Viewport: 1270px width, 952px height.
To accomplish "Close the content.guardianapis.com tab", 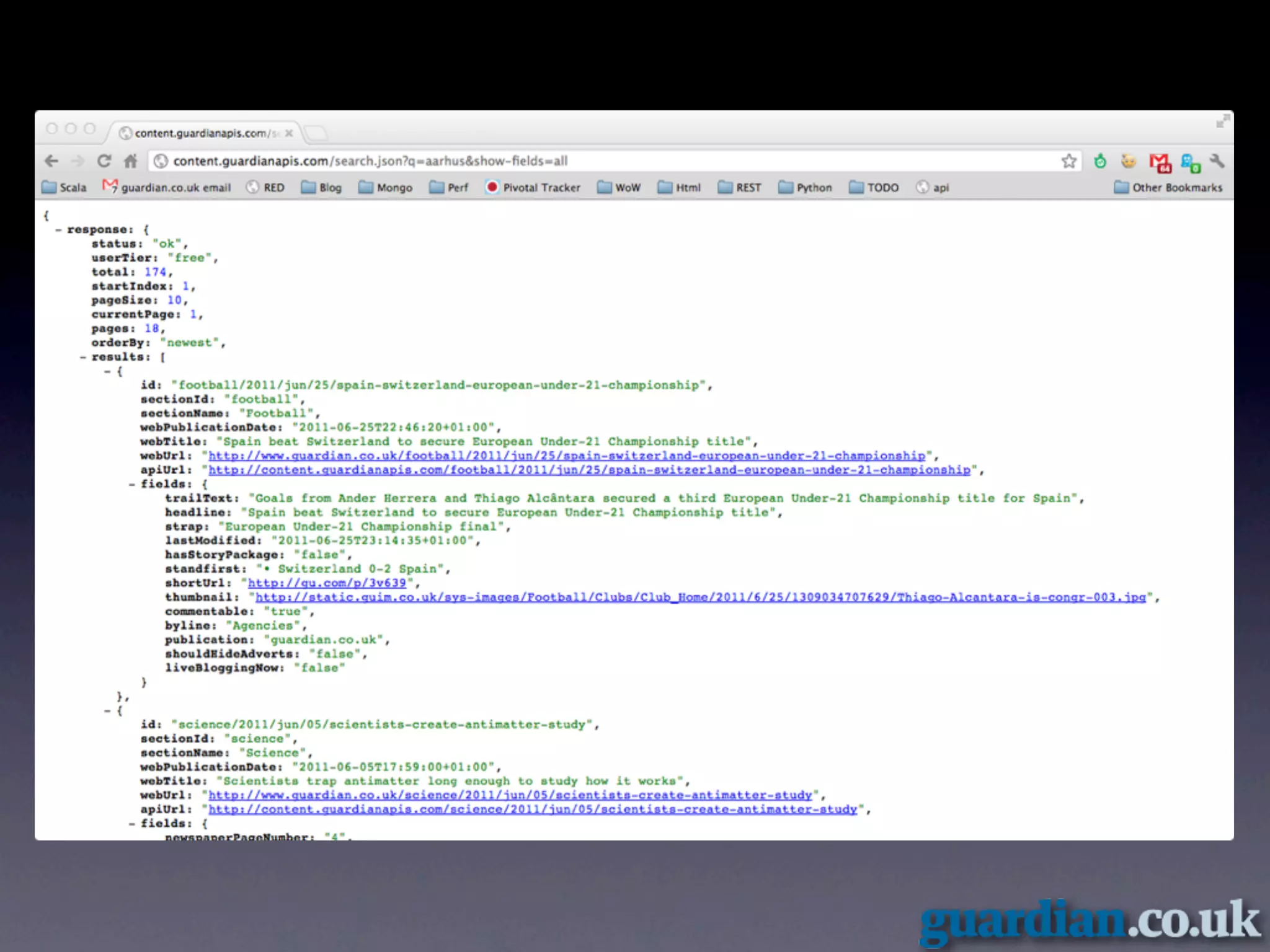I will point(289,133).
